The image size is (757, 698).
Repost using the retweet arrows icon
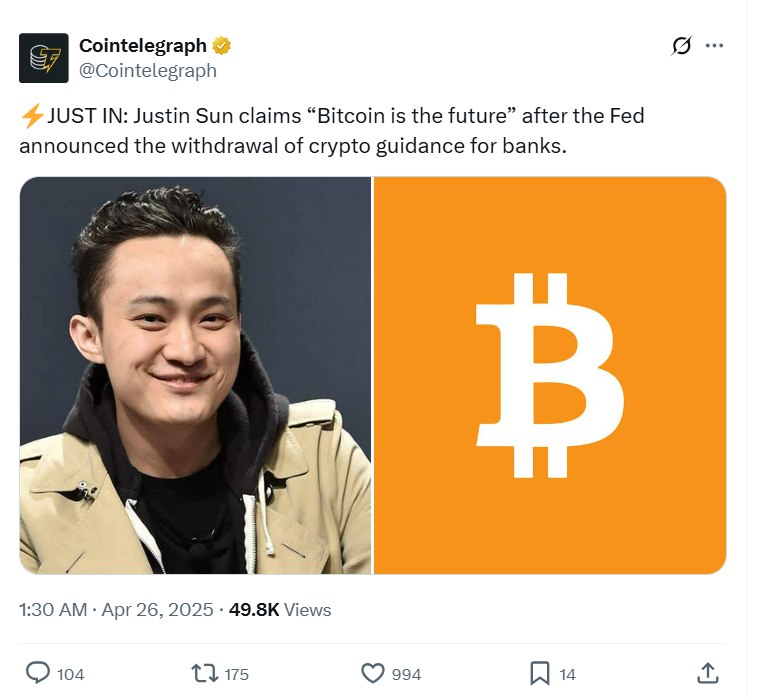[x=205, y=673]
